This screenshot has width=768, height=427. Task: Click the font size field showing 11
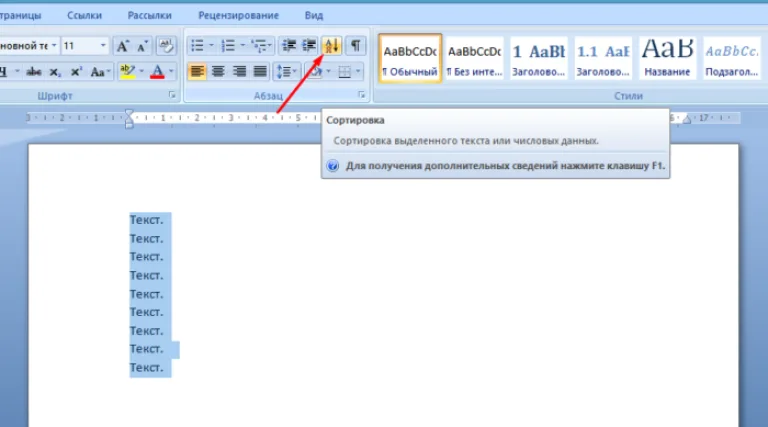(79, 46)
